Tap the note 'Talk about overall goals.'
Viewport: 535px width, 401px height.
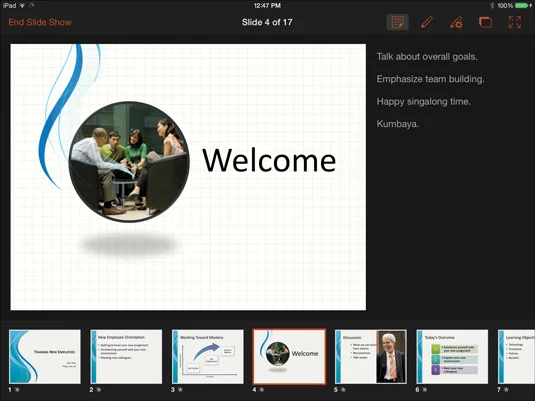427,57
